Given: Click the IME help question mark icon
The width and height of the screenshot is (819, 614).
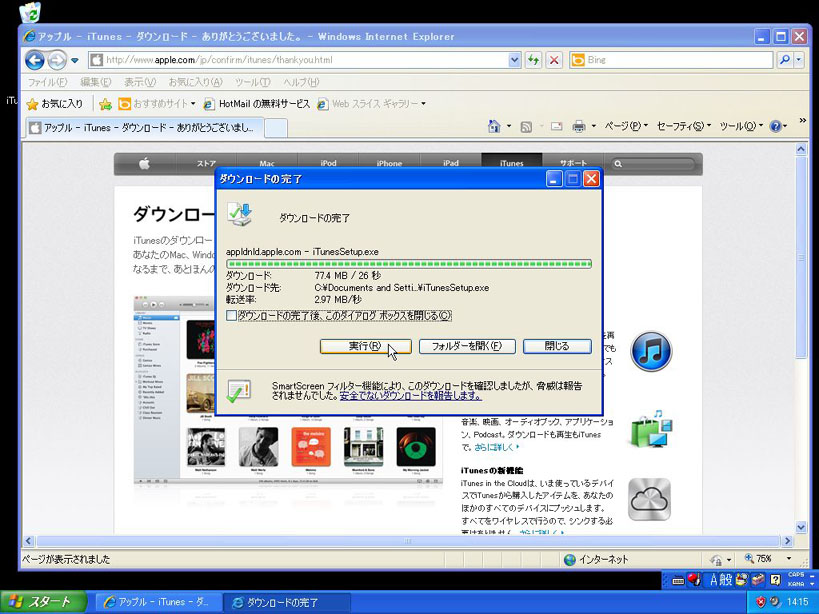Looking at the screenshot, I should click(775, 580).
